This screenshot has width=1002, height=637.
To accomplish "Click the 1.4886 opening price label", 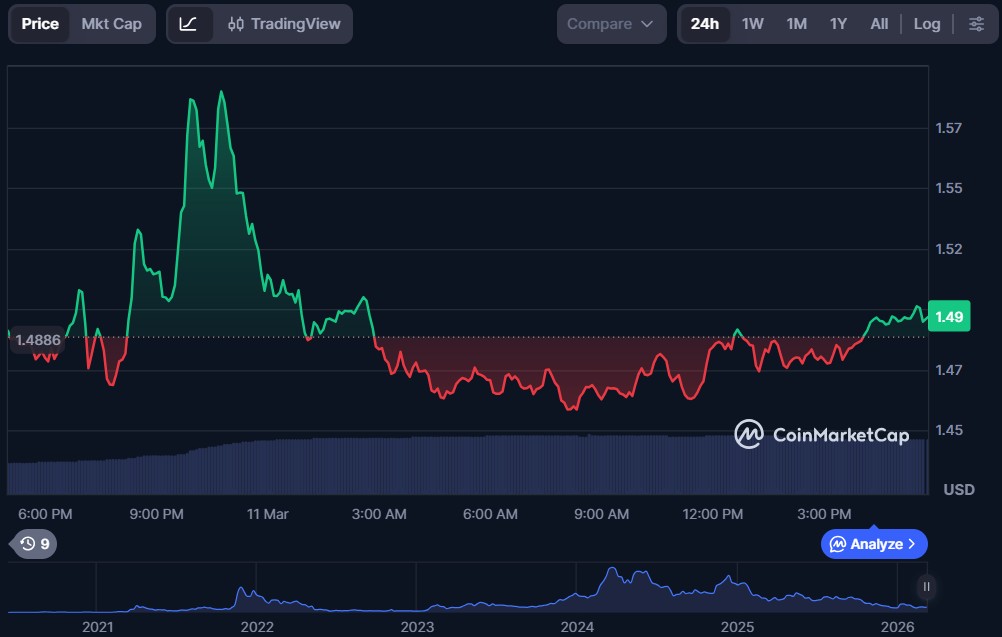I will (x=38, y=340).
